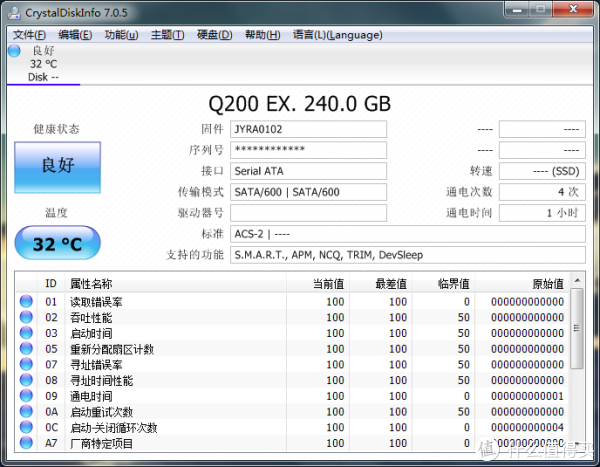This screenshot has height=467, width=600.
Task: Click status circle for attribute 0C
Action: coord(26,427)
